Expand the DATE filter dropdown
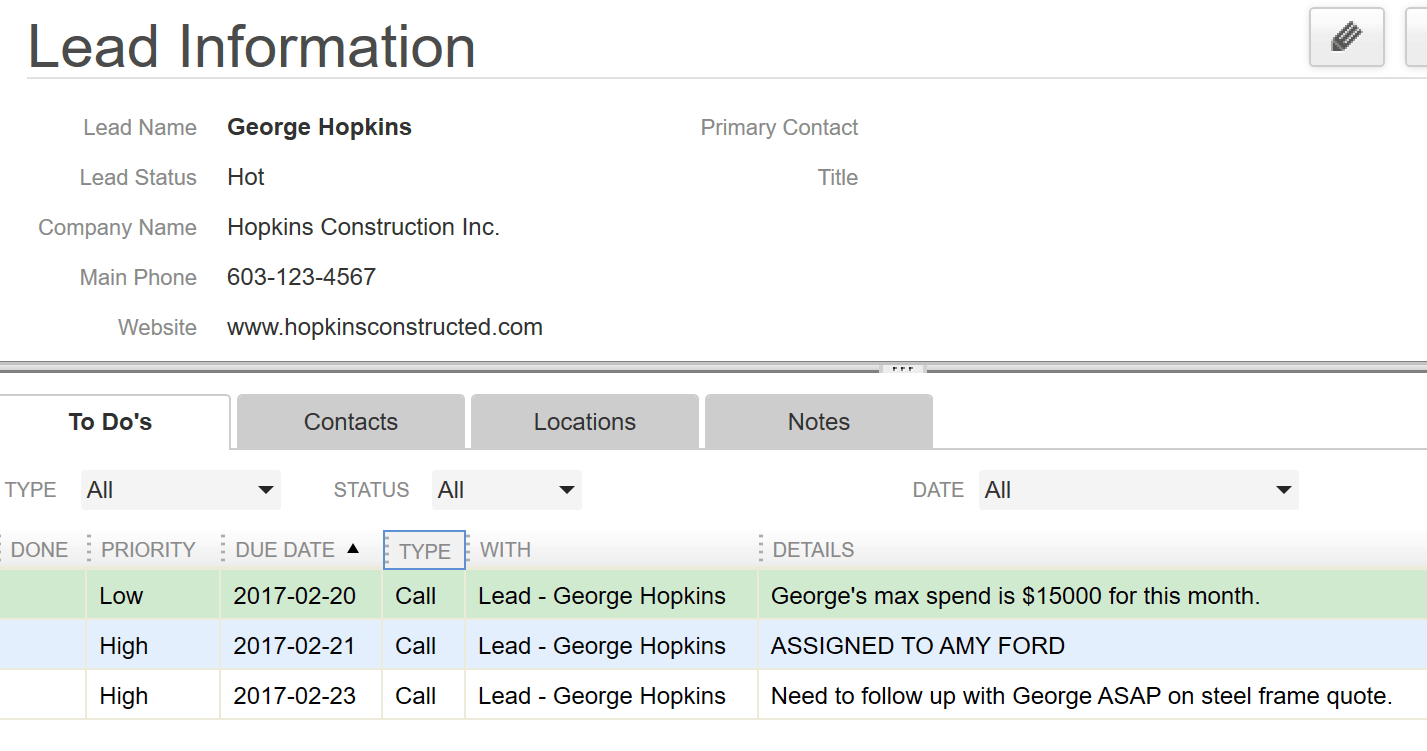This screenshot has width=1427, height=751. pos(1138,489)
